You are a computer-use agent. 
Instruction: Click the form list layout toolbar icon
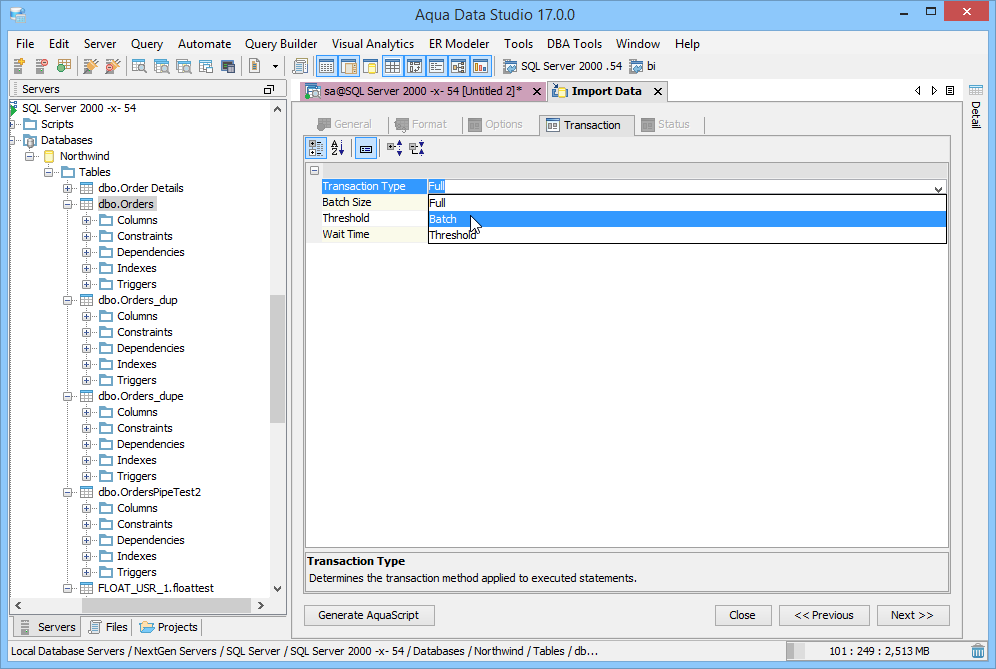point(436,66)
